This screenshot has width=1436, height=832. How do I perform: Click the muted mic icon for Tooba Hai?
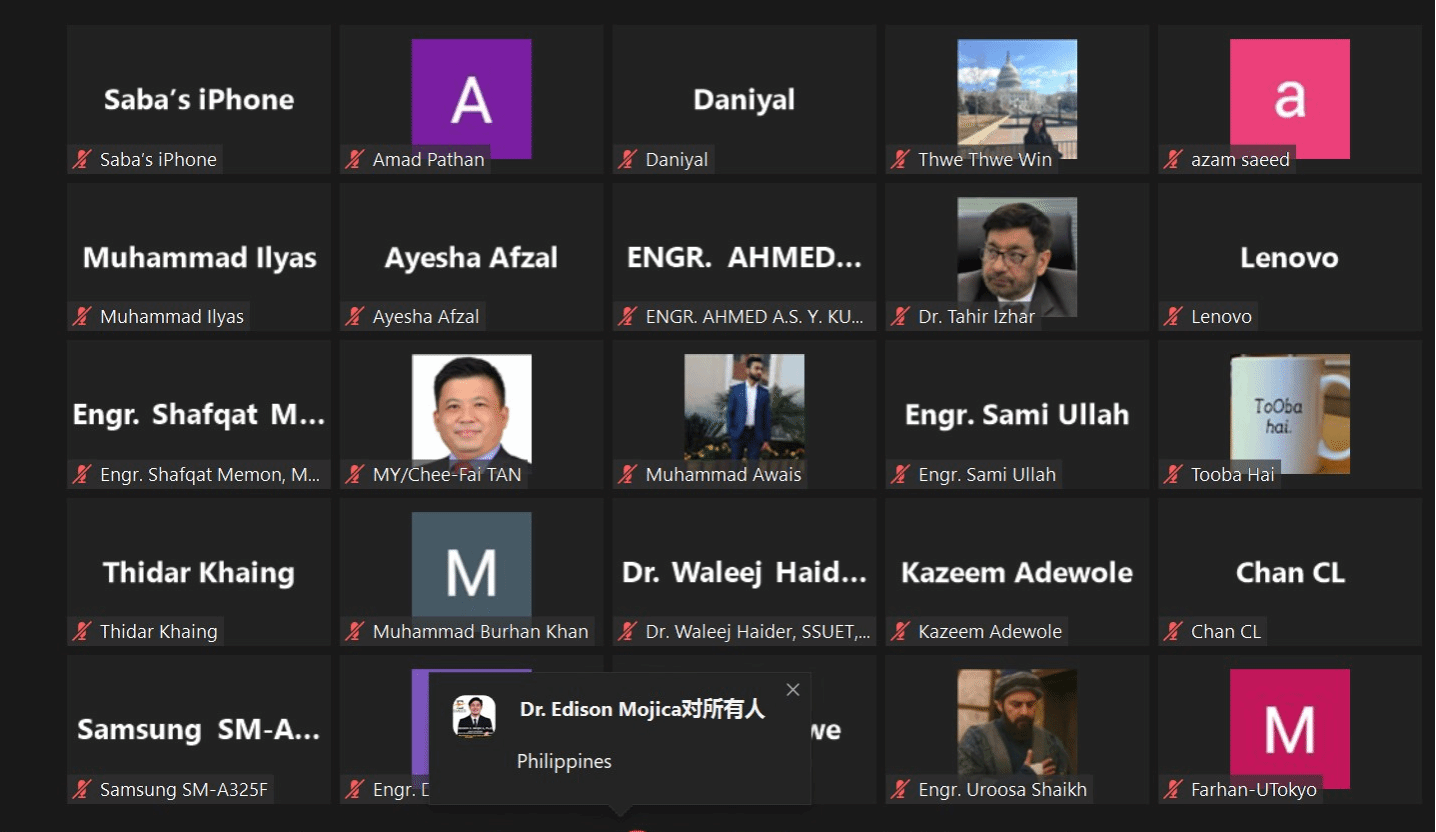[x=1173, y=474]
